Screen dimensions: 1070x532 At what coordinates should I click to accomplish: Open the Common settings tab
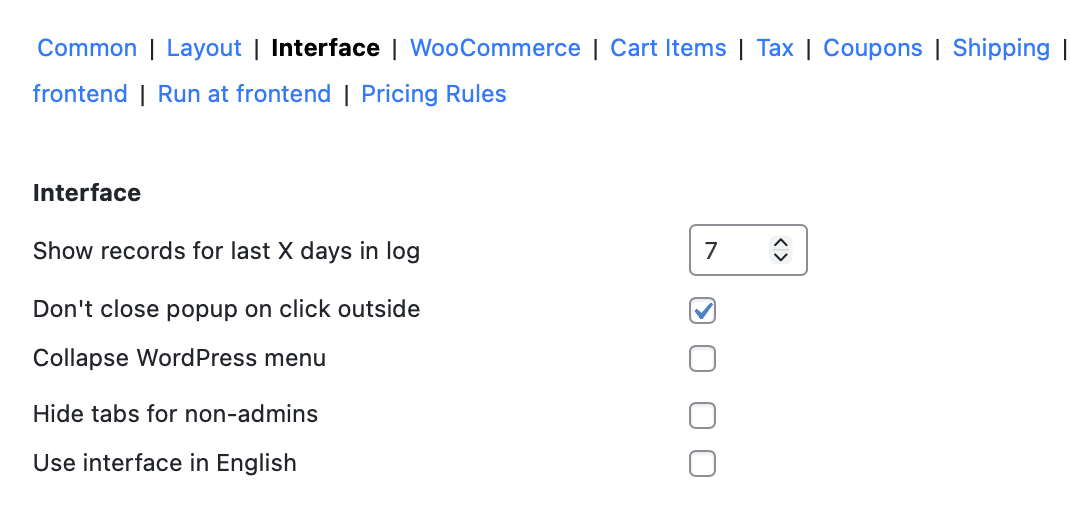pos(87,48)
